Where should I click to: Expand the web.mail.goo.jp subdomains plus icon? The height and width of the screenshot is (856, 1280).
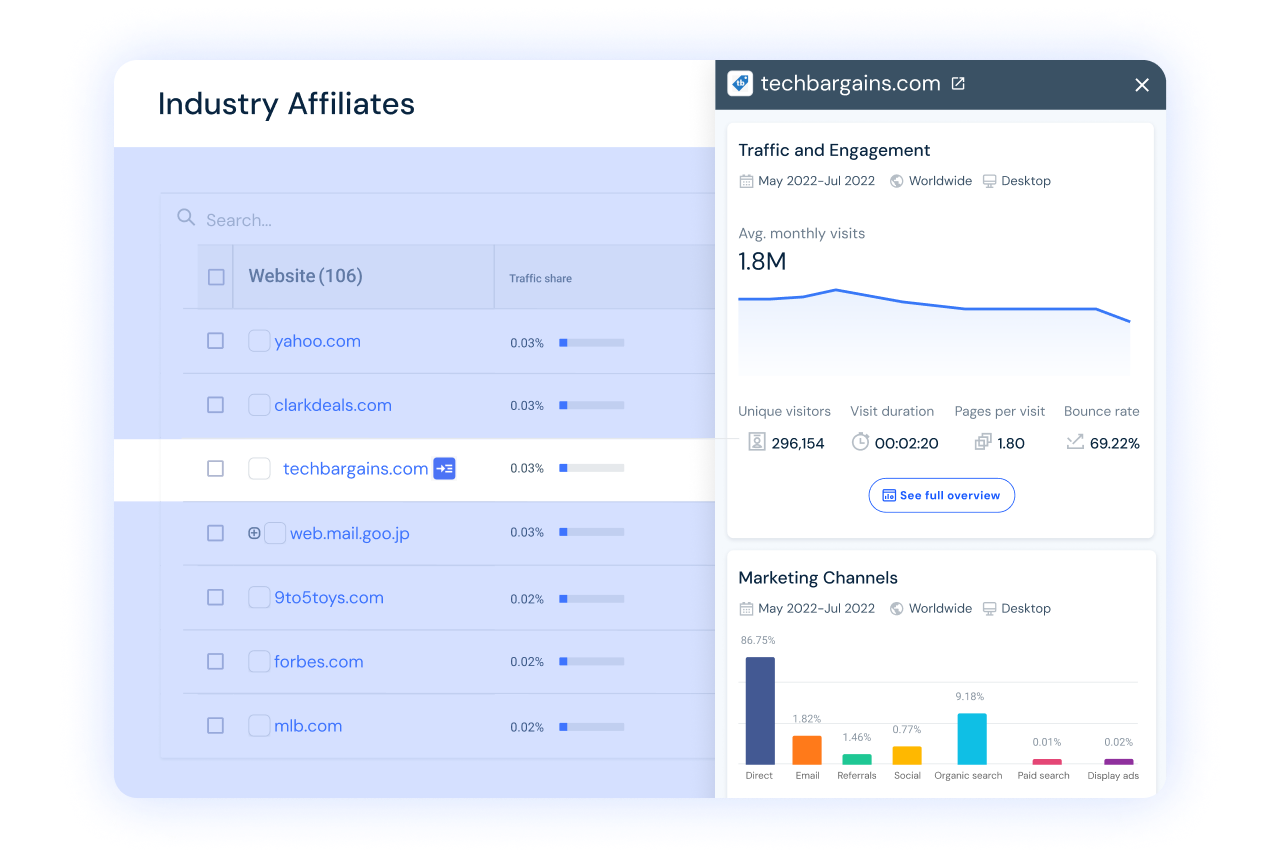click(x=254, y=533)
